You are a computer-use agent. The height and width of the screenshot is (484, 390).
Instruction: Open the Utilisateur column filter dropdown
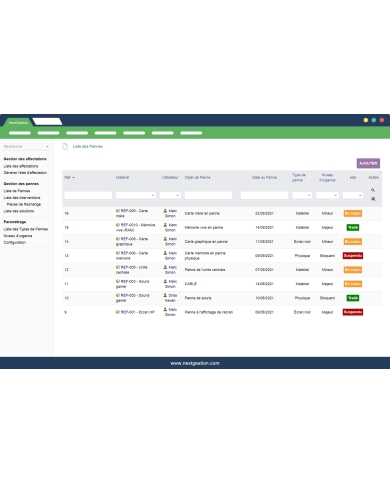click(170, 195)
